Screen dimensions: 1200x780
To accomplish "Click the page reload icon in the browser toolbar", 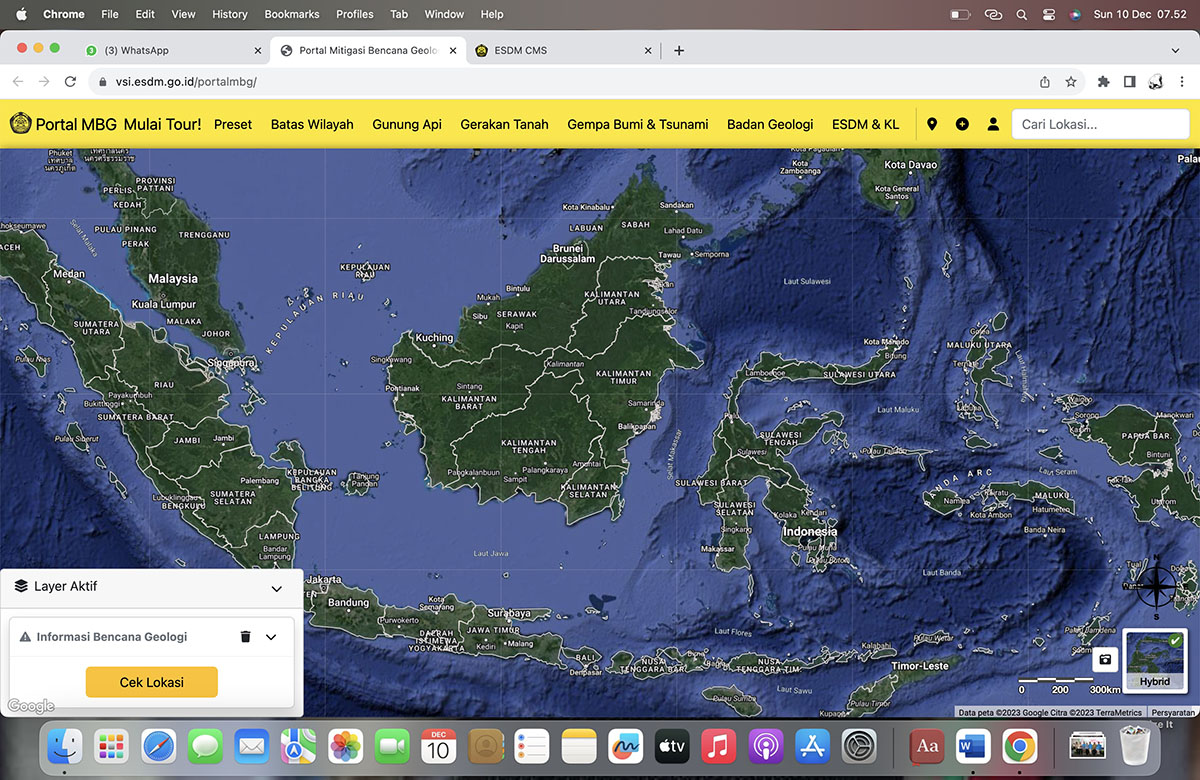I will coord(70,81).
